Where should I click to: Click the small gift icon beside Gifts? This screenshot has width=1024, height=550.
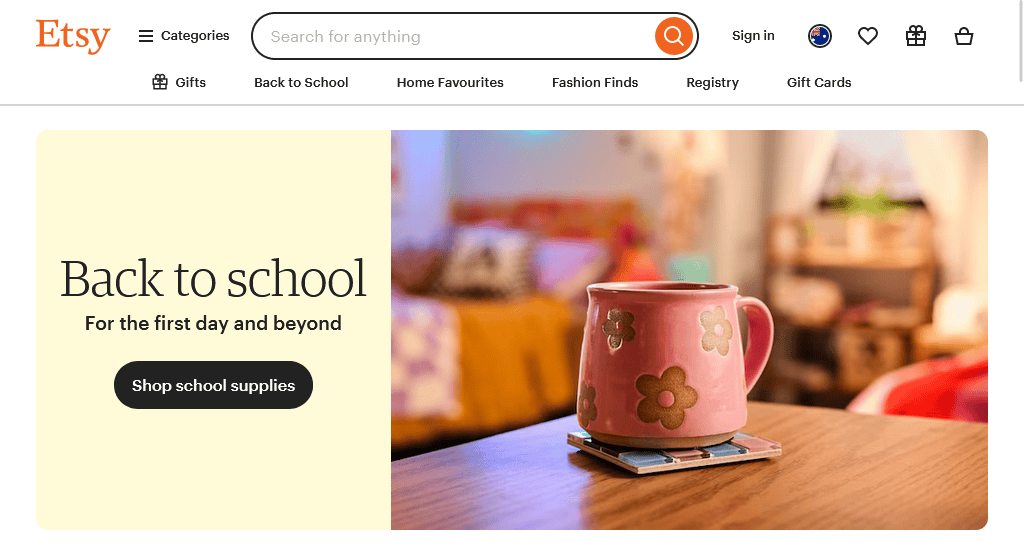pyautogui.click(x=160, y=82)
